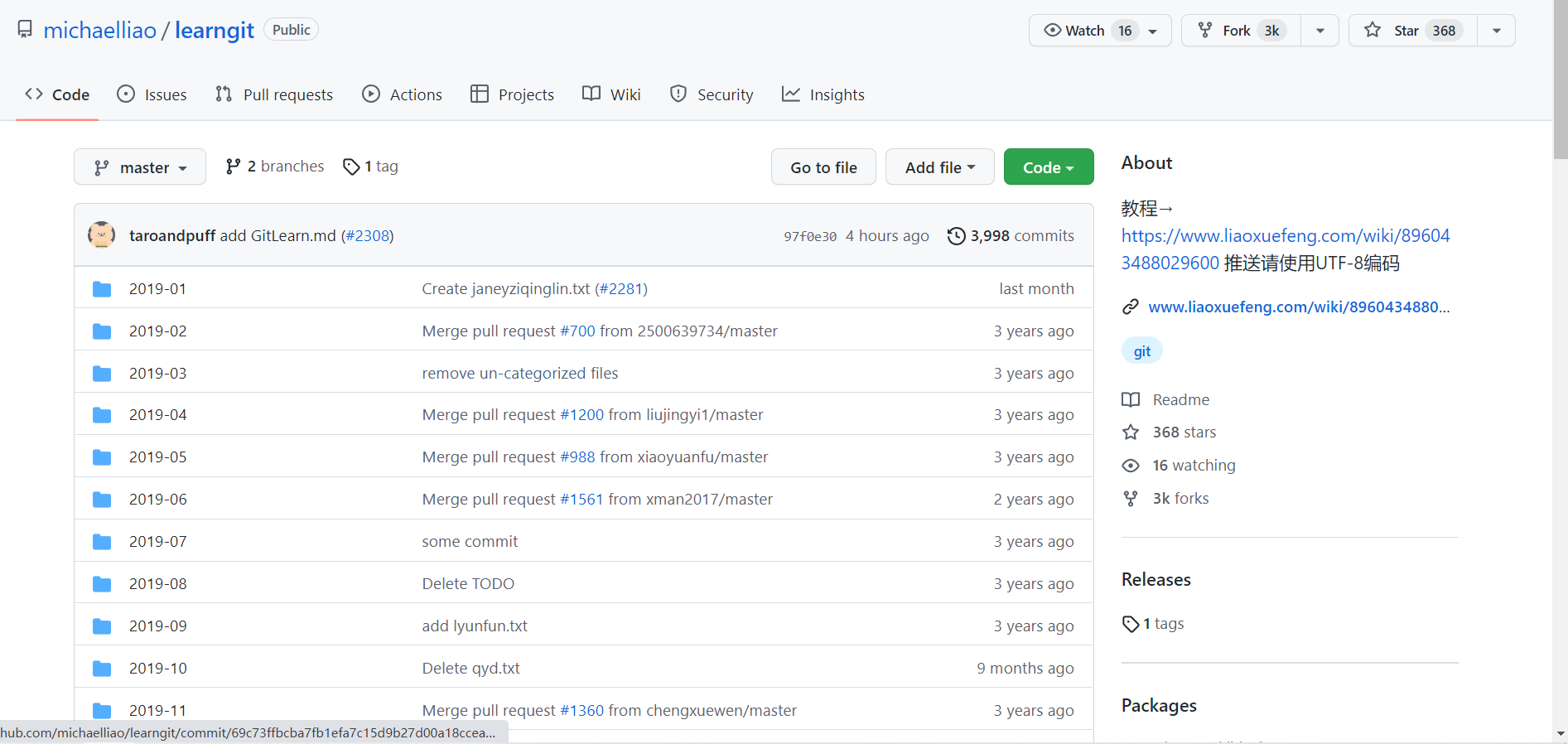Click the clock history icon beside commits
This screenshot has height=744, width=1568.
956,236
